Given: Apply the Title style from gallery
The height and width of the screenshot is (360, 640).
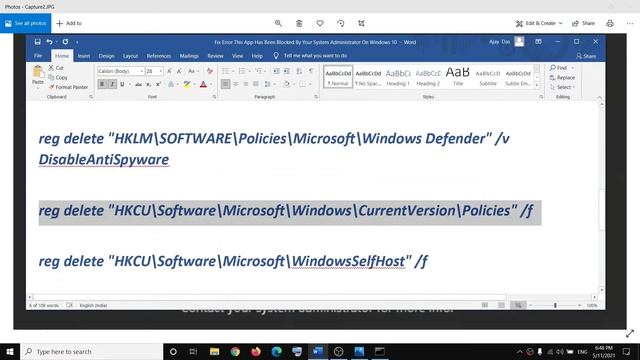Looking at the screenshot, I should [458, 77].
